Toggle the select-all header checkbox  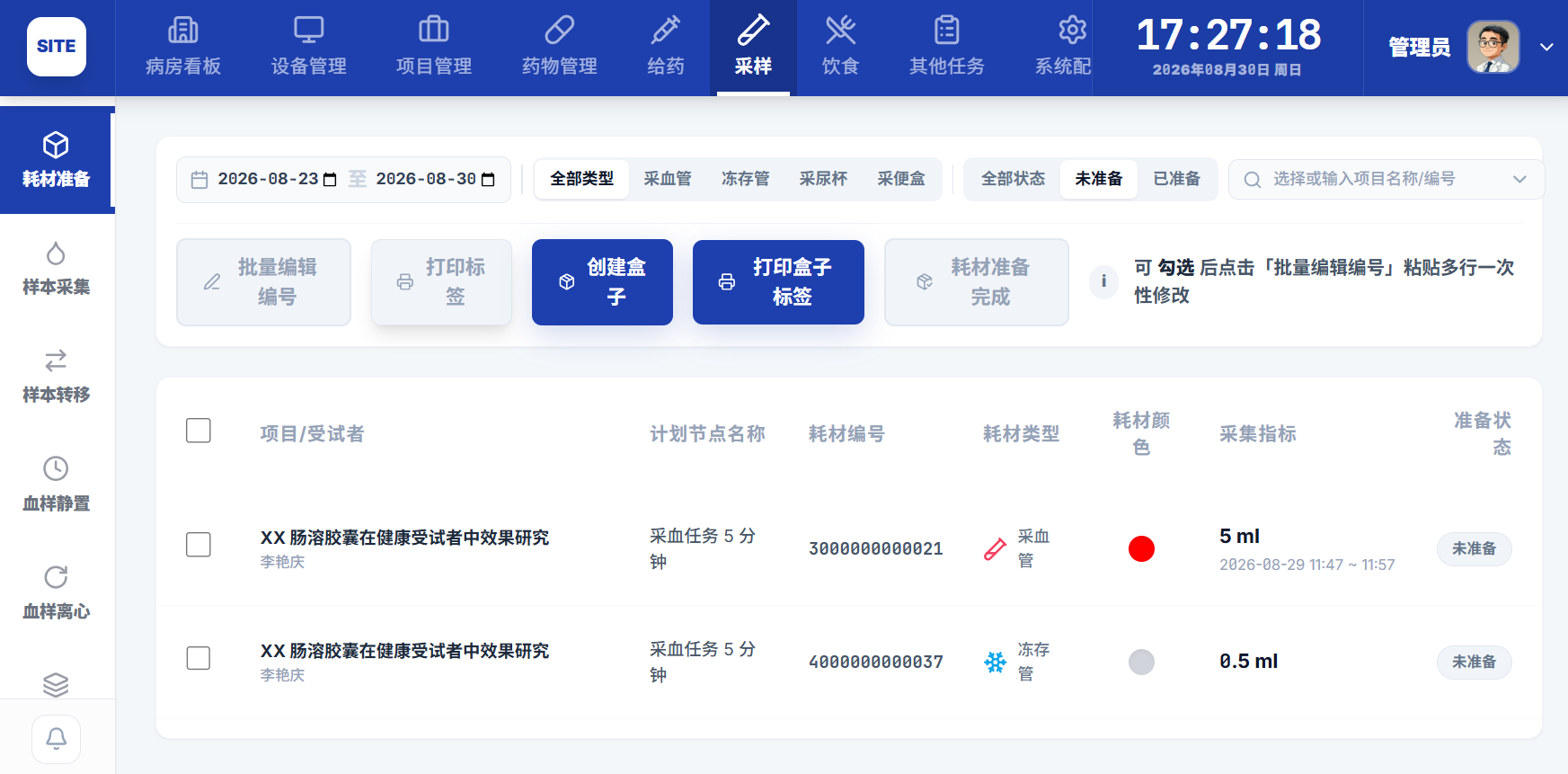coord(199,431)
